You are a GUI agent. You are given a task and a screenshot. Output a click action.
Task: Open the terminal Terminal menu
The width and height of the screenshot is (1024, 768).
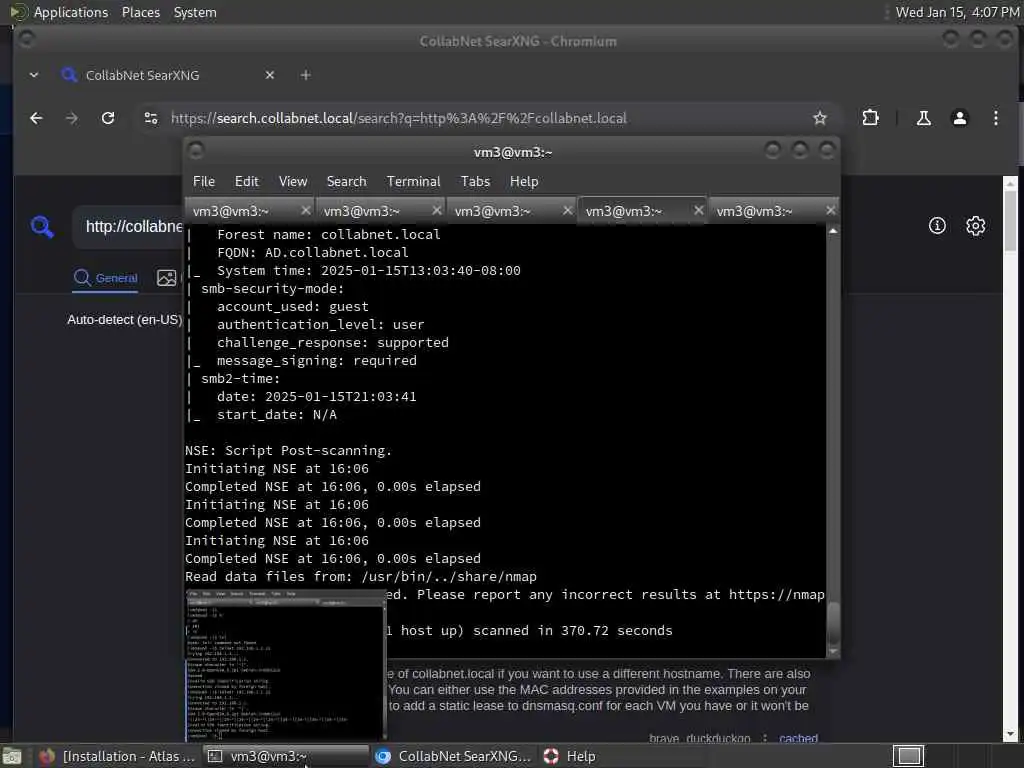point(413,182)
